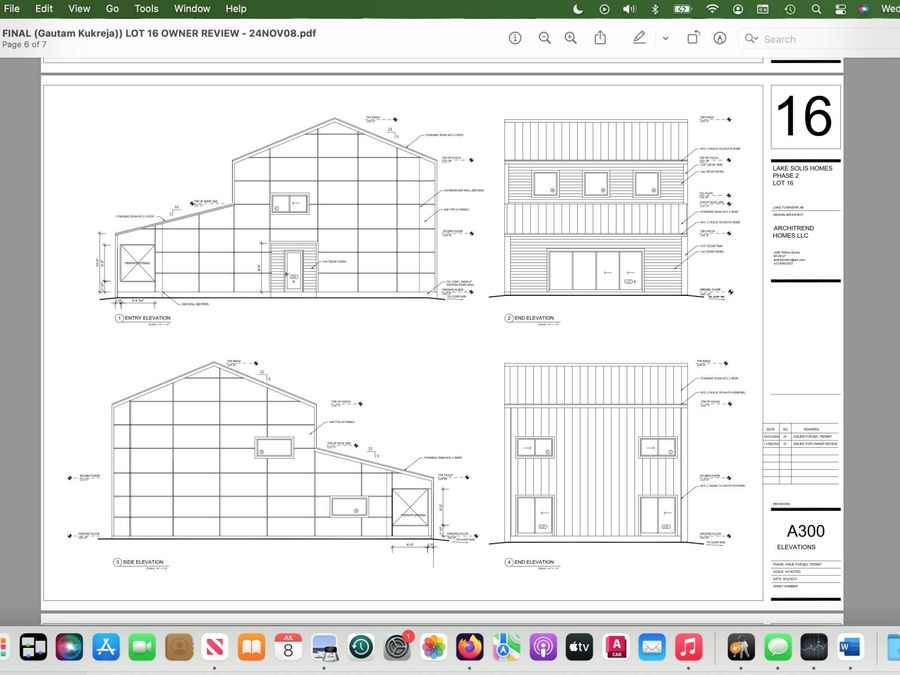Viewport: 900px width, 675px height.
Task: Click 'LAKE SOLIS HOMES' project title
Action: [x=802, y=168]
